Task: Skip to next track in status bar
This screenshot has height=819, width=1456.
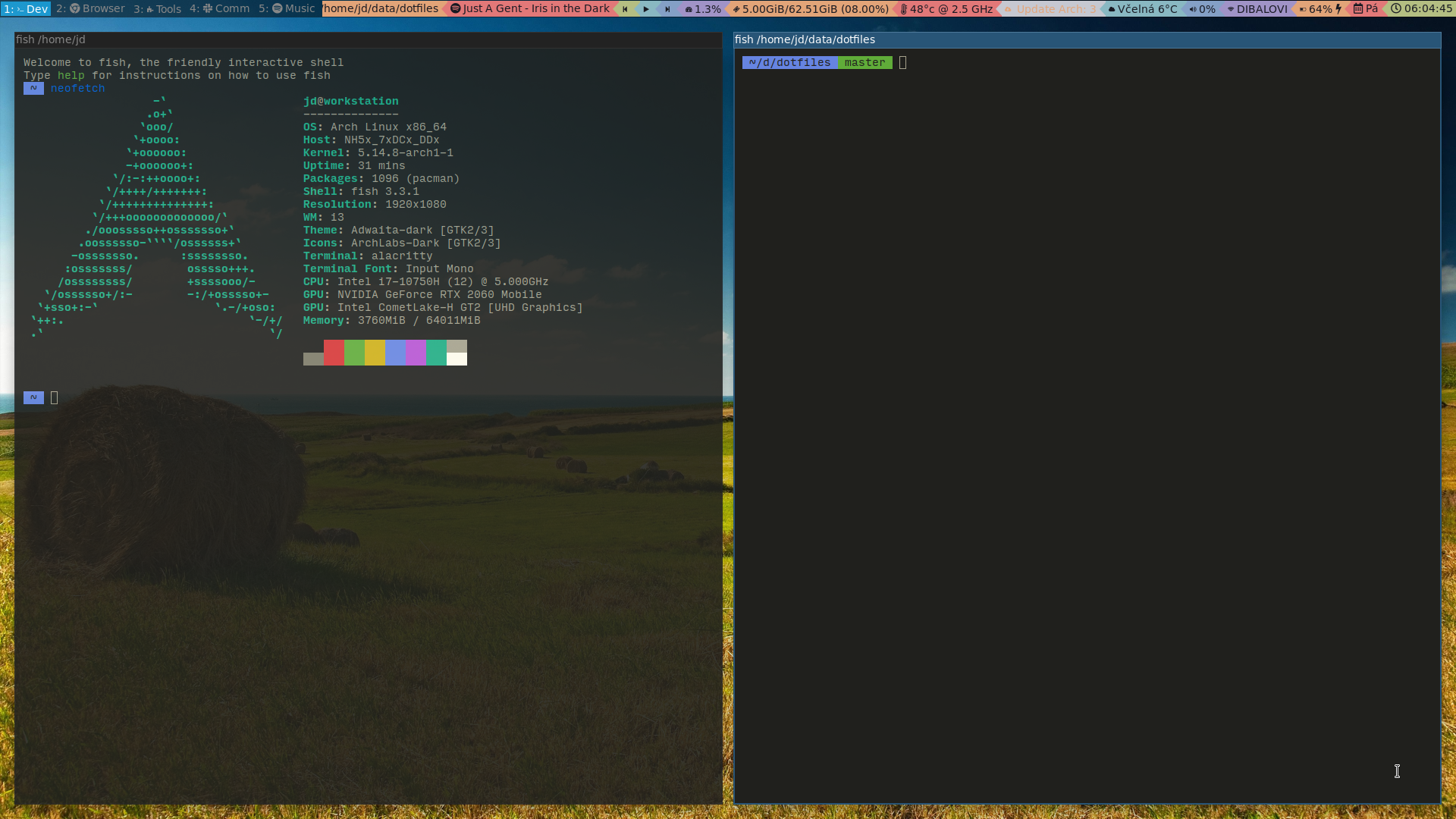Action: click(667, 9)
